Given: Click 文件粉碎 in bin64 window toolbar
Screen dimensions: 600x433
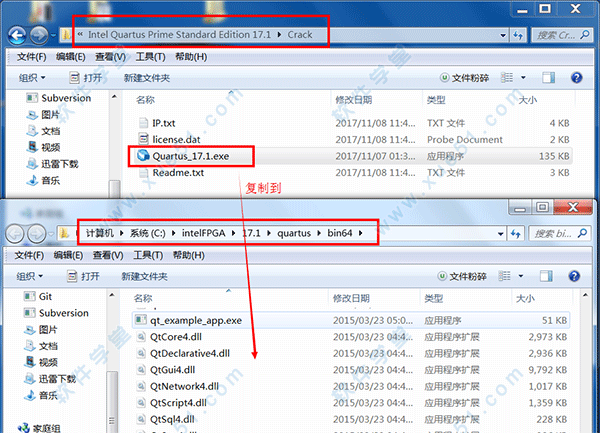Looking at the screenshot, I should click(462, 276).
